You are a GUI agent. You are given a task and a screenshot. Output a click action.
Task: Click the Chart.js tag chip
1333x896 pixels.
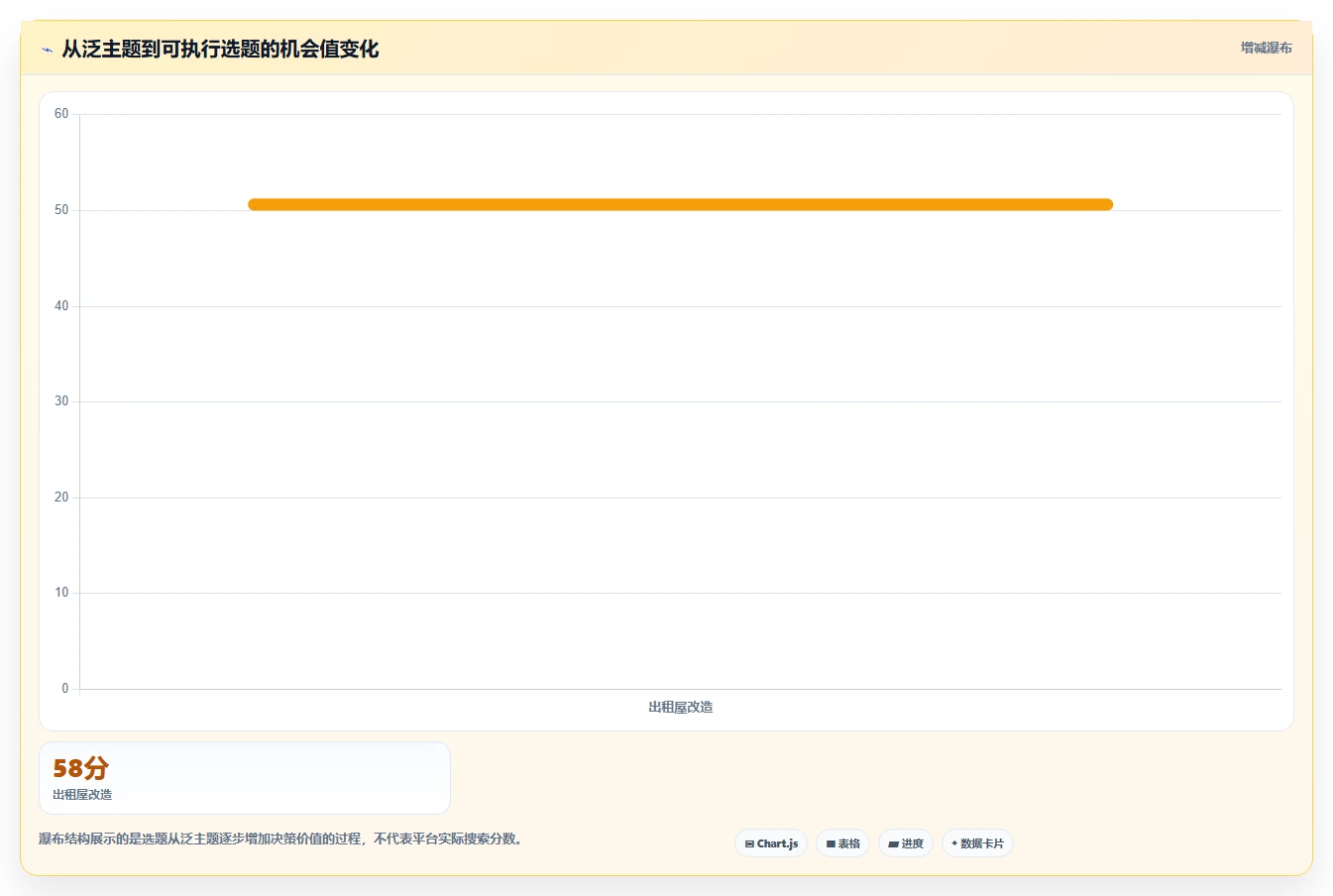[x=771, y=843]
